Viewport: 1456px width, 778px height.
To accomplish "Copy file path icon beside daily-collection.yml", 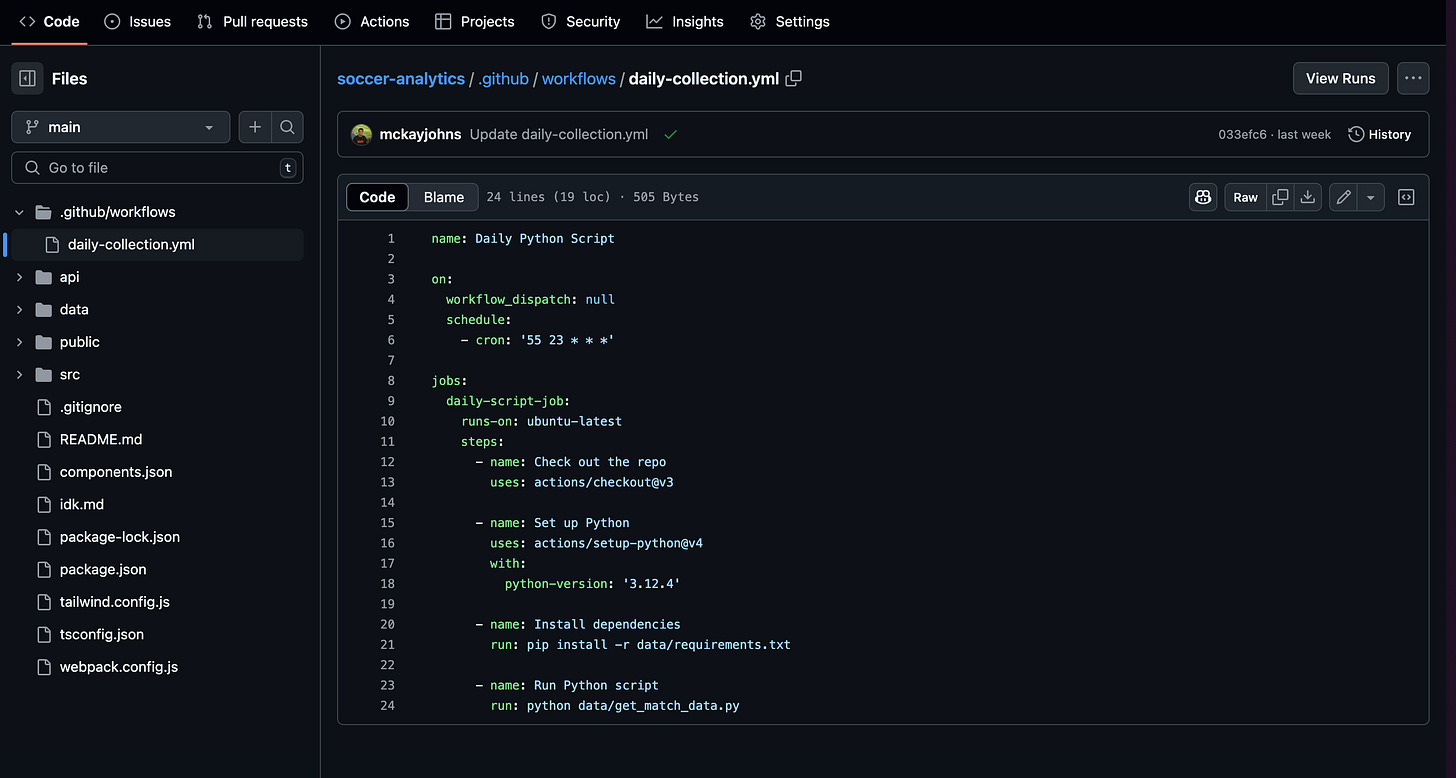I will coord(794,78).
